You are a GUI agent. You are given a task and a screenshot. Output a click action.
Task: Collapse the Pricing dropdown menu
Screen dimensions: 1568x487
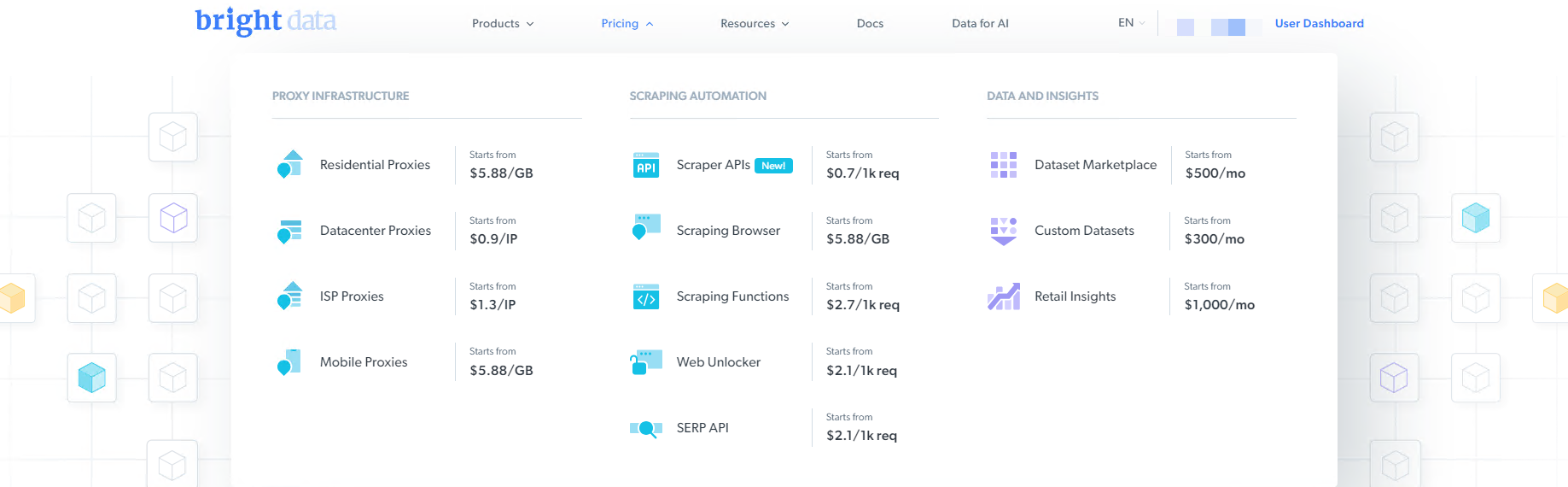coord(627,24)
